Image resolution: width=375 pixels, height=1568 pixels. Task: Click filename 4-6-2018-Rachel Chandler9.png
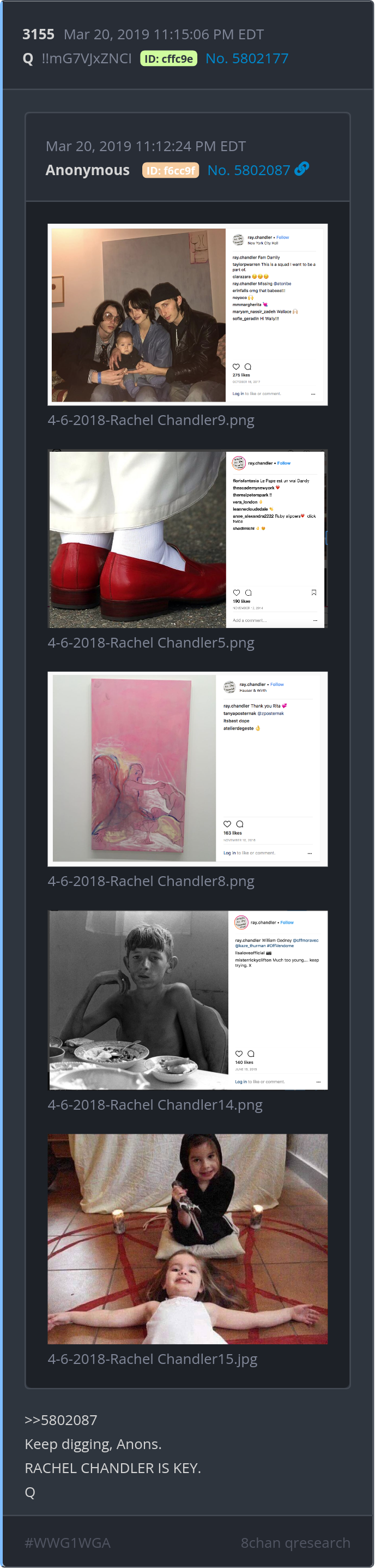click(x=151, y=420)
